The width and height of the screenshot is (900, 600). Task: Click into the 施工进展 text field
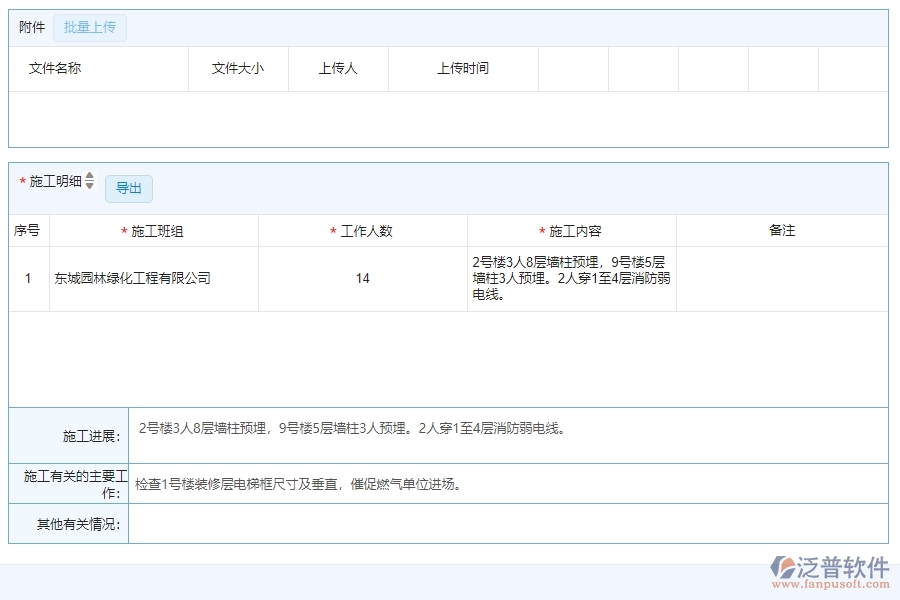tap(508, 435)
